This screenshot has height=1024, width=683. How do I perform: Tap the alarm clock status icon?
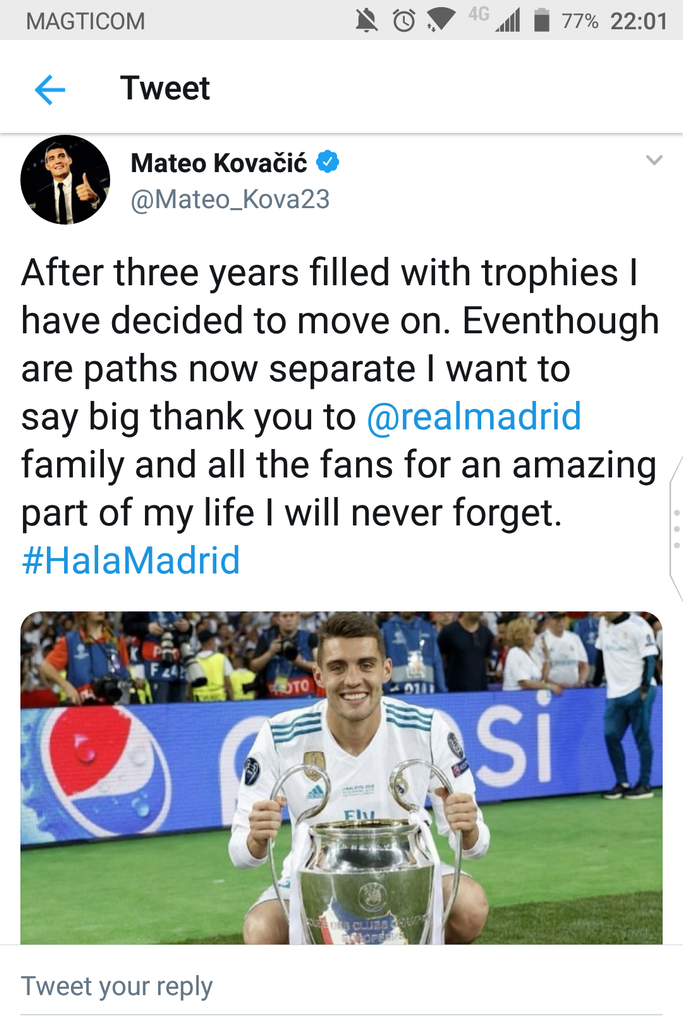(403, 20)
